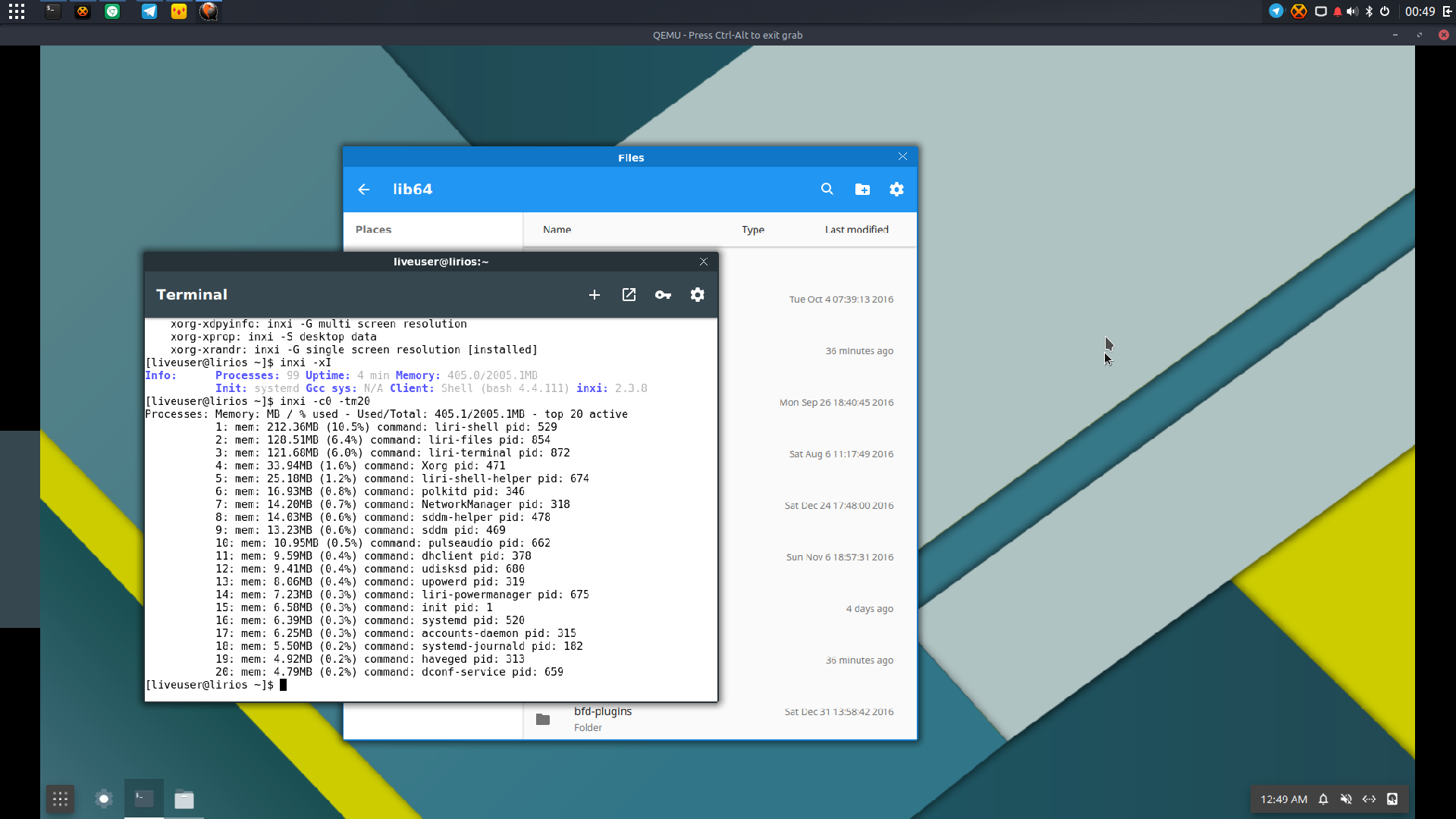The width and height of the screenshot is (1456, 819).
Task: Restore the QEMU window size
Action: (x=1420, y=35)
